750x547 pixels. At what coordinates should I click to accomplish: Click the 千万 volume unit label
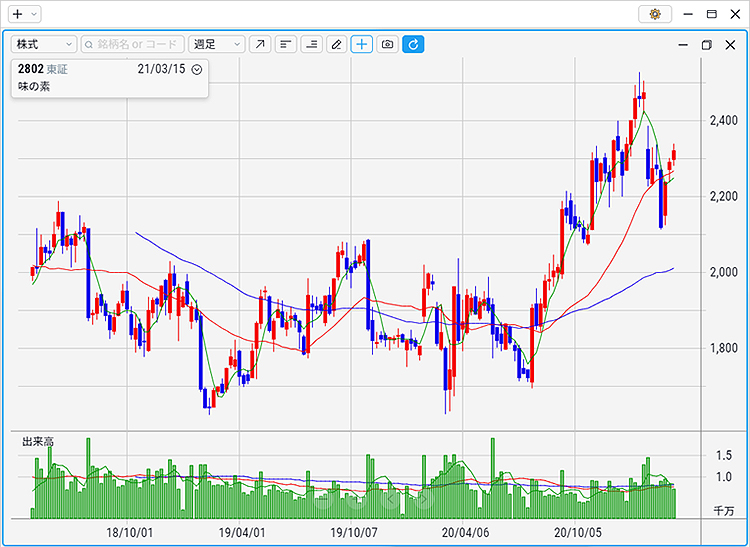(x=724, y=511)
